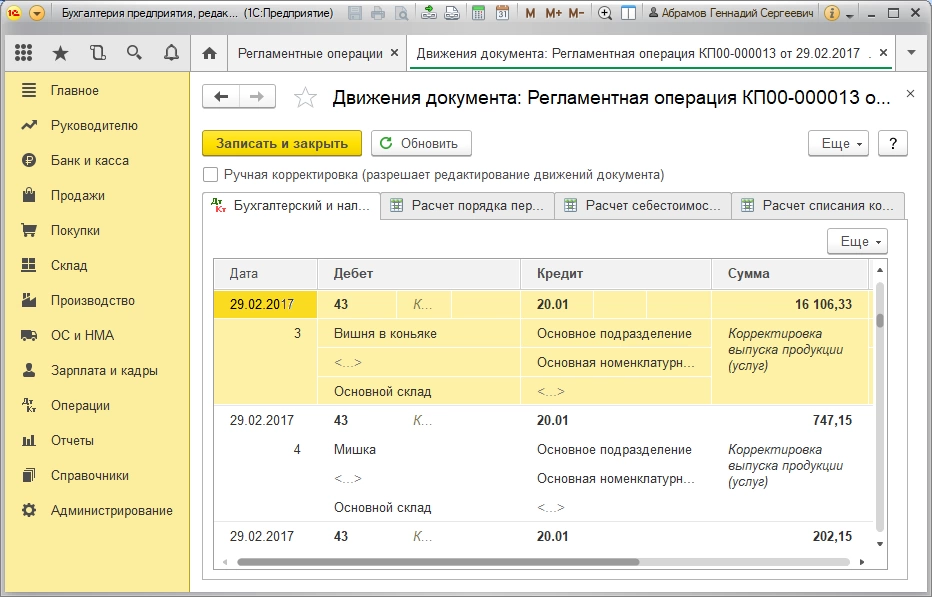Switch to the Регламентные операции tab
Screen dimensions: 932x597
click(x=309, y=53)
